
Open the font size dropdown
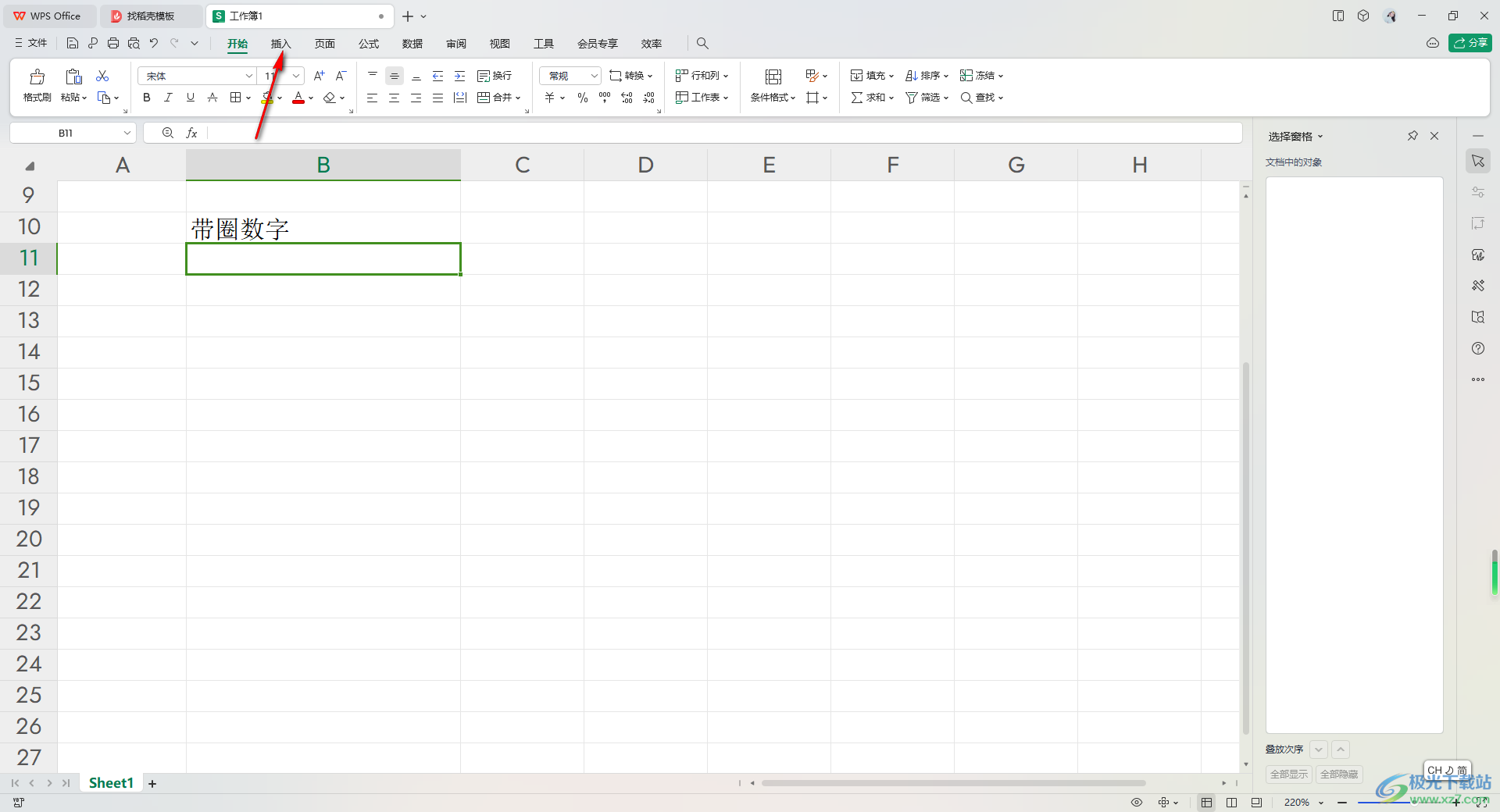pyautogui.click(x=296, y=76)
